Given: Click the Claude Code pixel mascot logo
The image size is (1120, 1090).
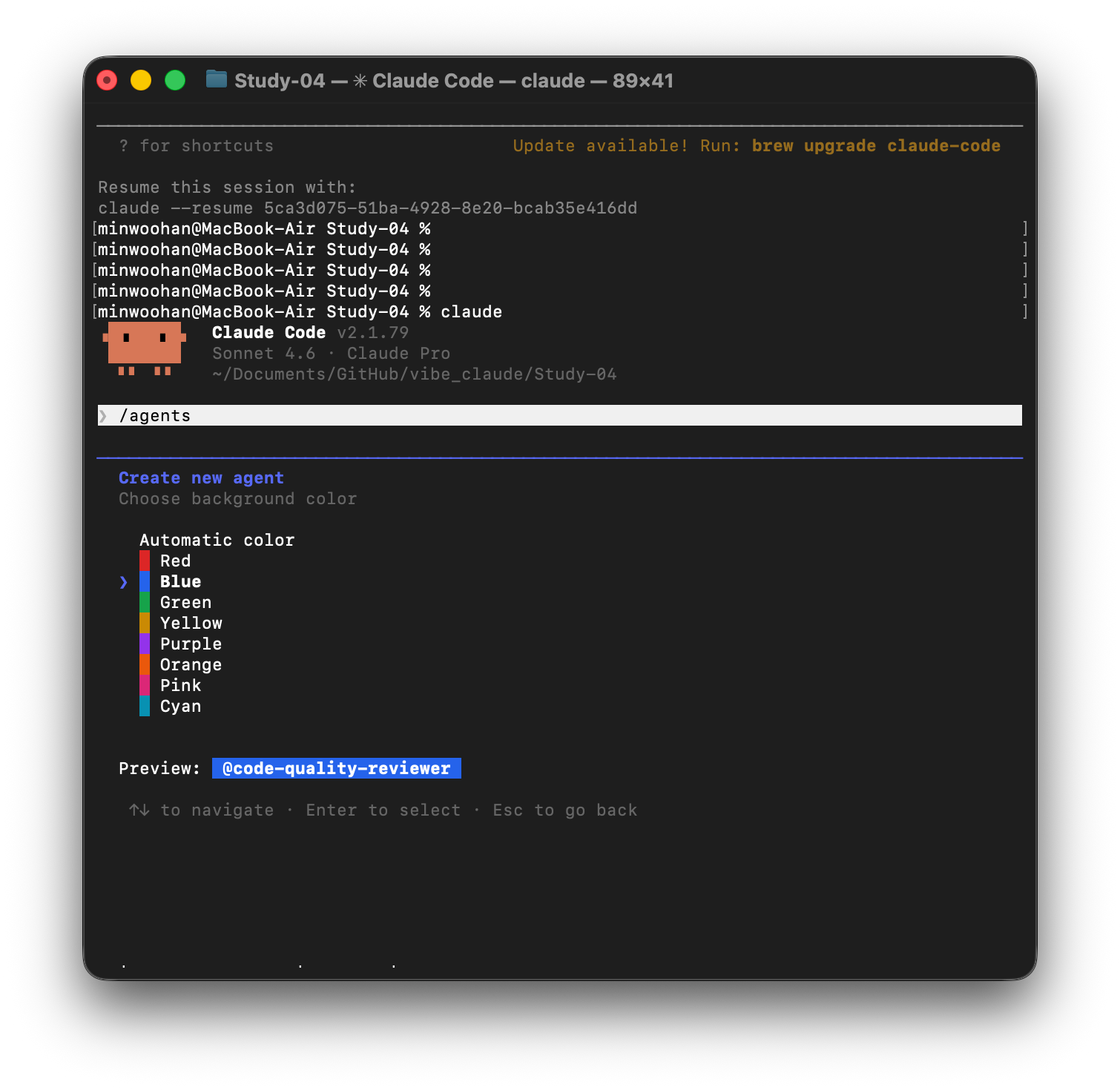Looking at the screenshot, I should point(145,349).
